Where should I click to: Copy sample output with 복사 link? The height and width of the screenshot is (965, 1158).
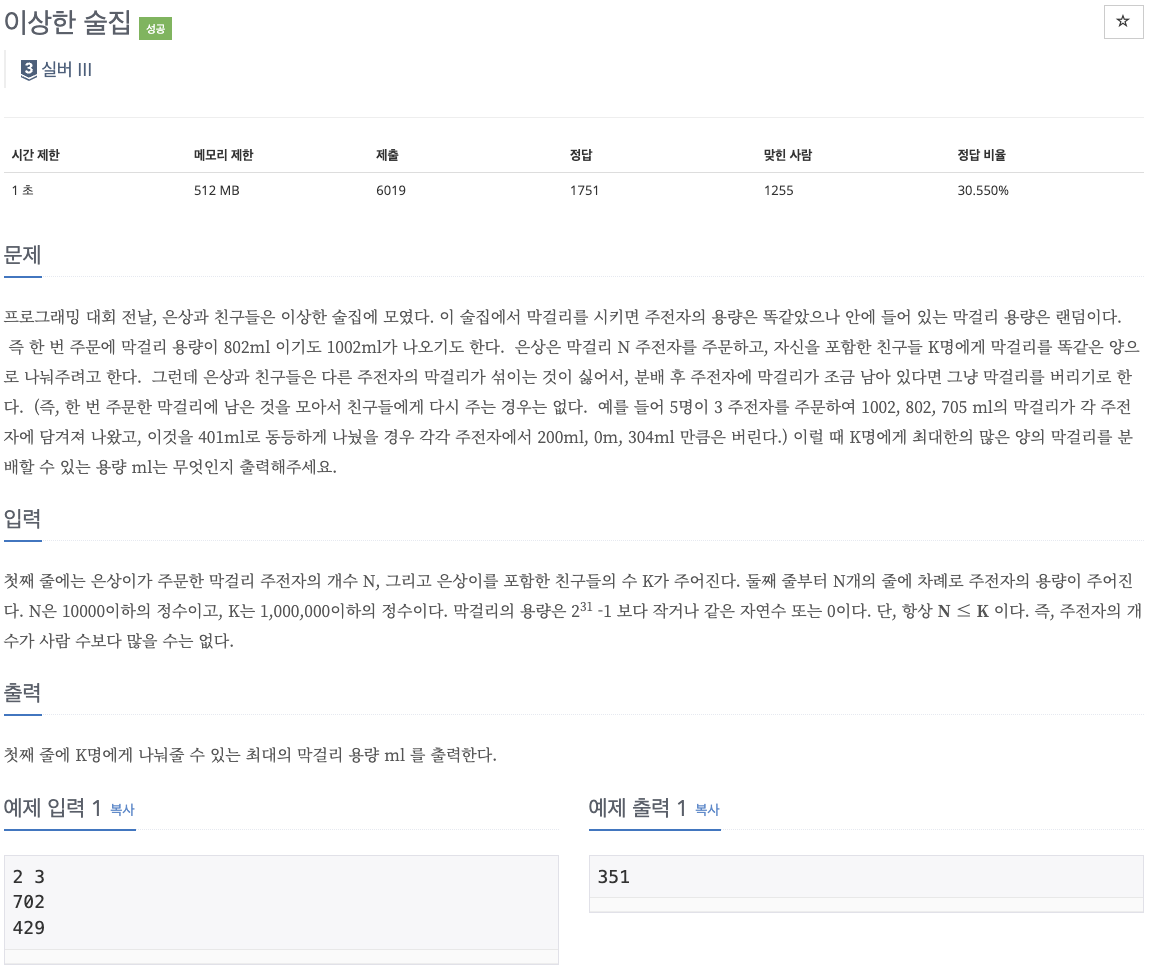[x=707, y=810]
